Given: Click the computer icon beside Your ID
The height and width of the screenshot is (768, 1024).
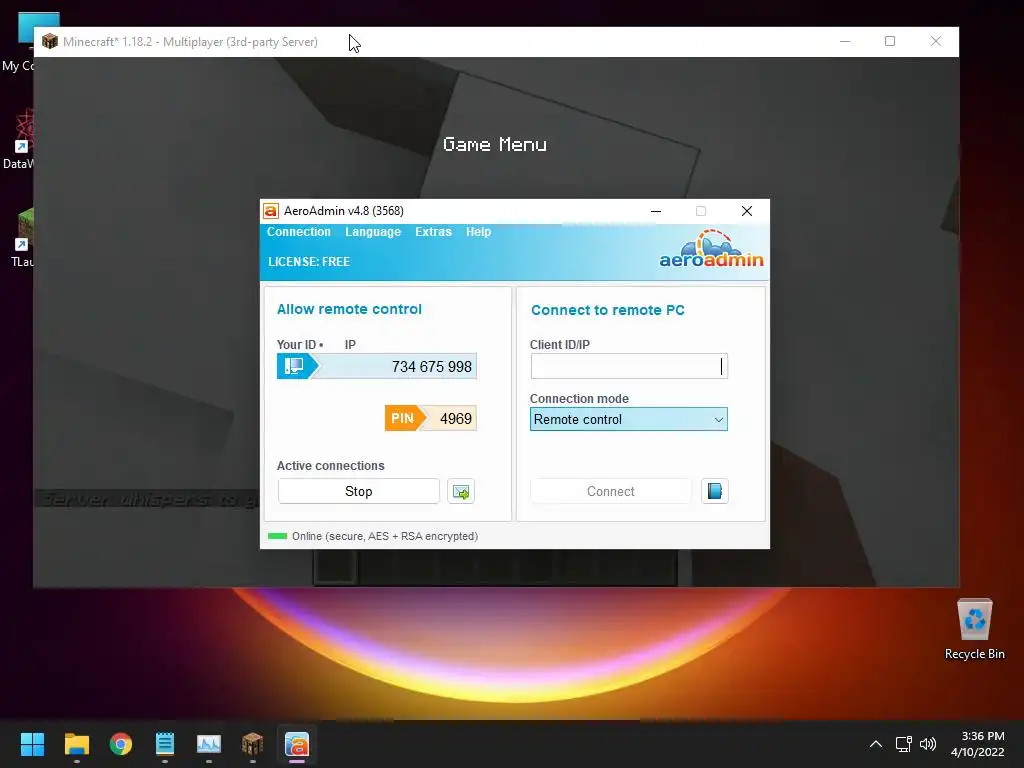Looking at the screenshot, I should (295, 366).
